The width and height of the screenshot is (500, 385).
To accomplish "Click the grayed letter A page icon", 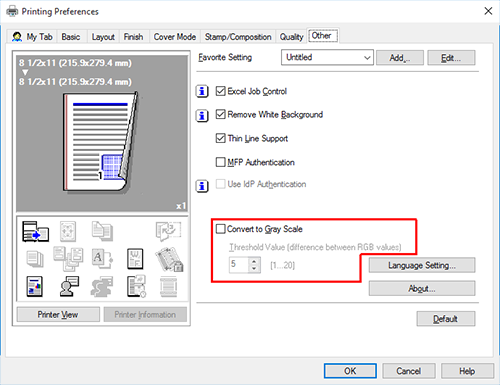I will click(102, 259).
